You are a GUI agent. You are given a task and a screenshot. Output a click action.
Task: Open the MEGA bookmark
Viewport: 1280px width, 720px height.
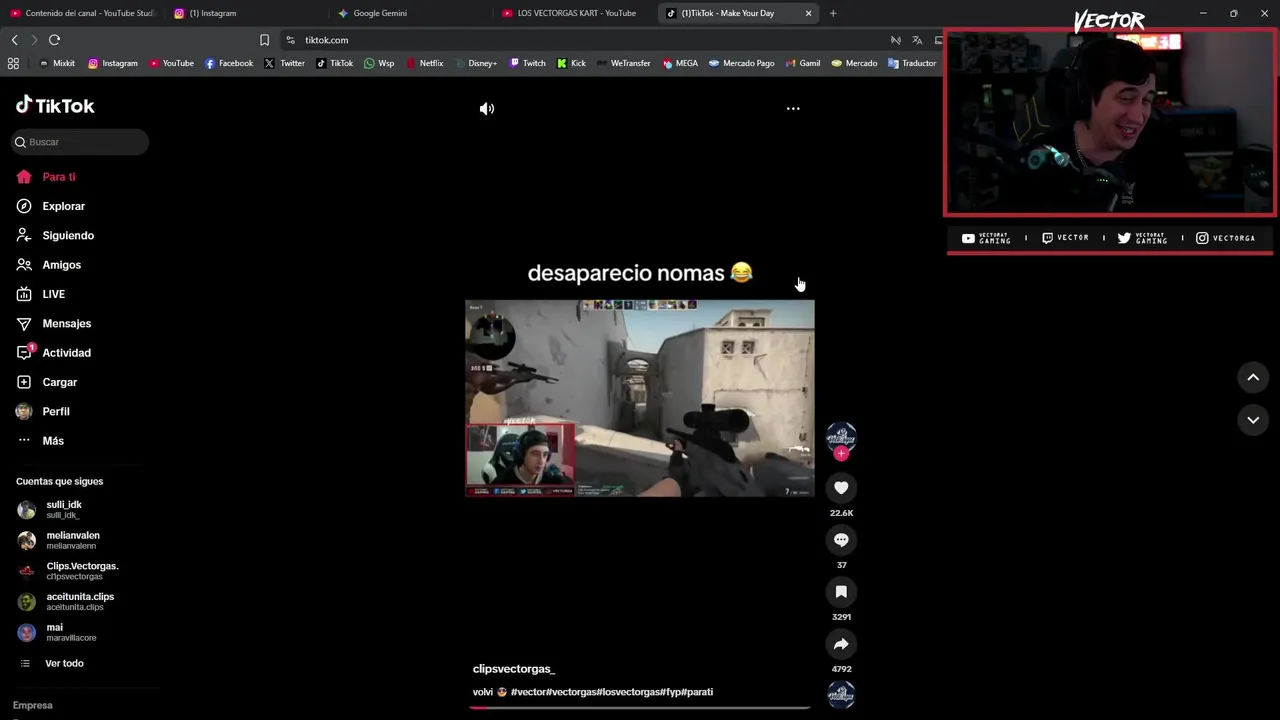click(680, 63)
